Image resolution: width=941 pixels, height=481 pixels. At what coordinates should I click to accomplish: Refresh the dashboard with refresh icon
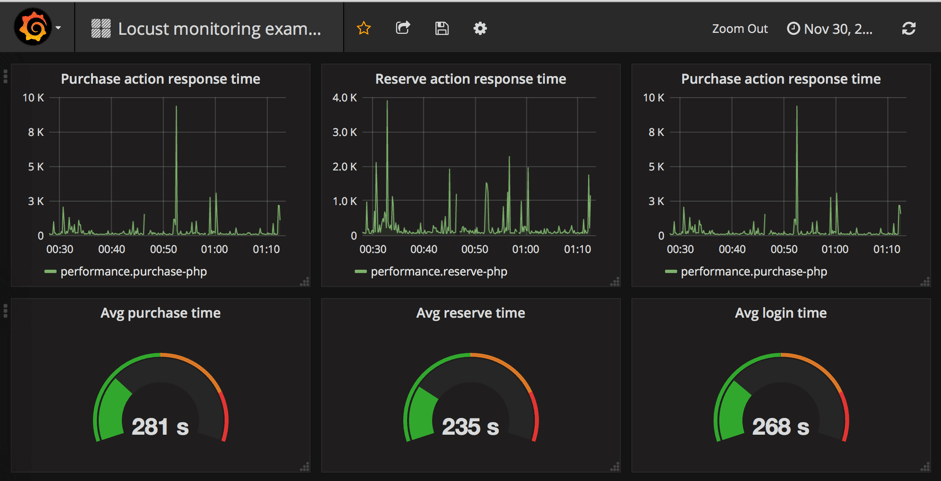point(909,28)
